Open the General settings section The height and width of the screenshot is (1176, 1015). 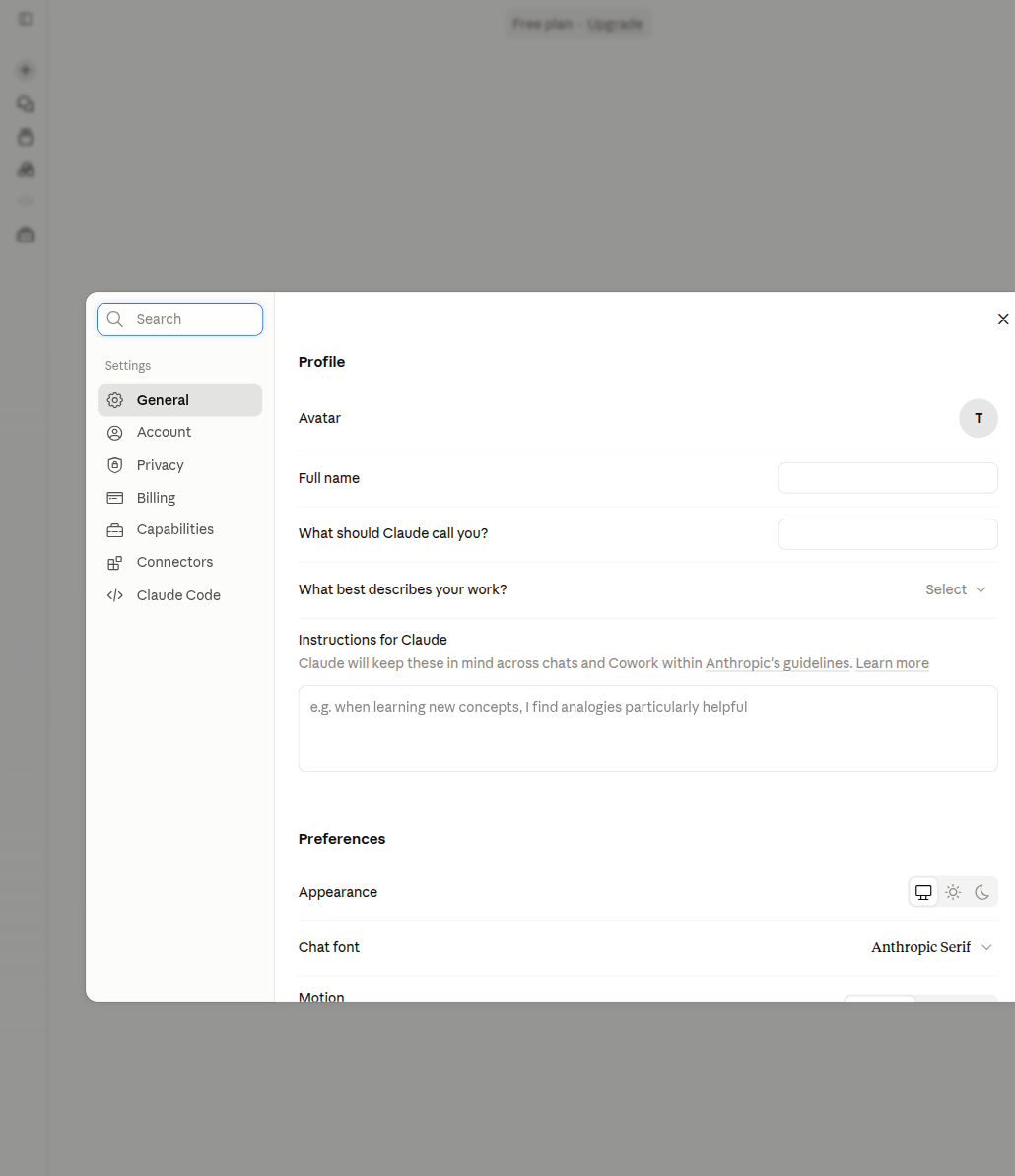[x=180, y=400]
